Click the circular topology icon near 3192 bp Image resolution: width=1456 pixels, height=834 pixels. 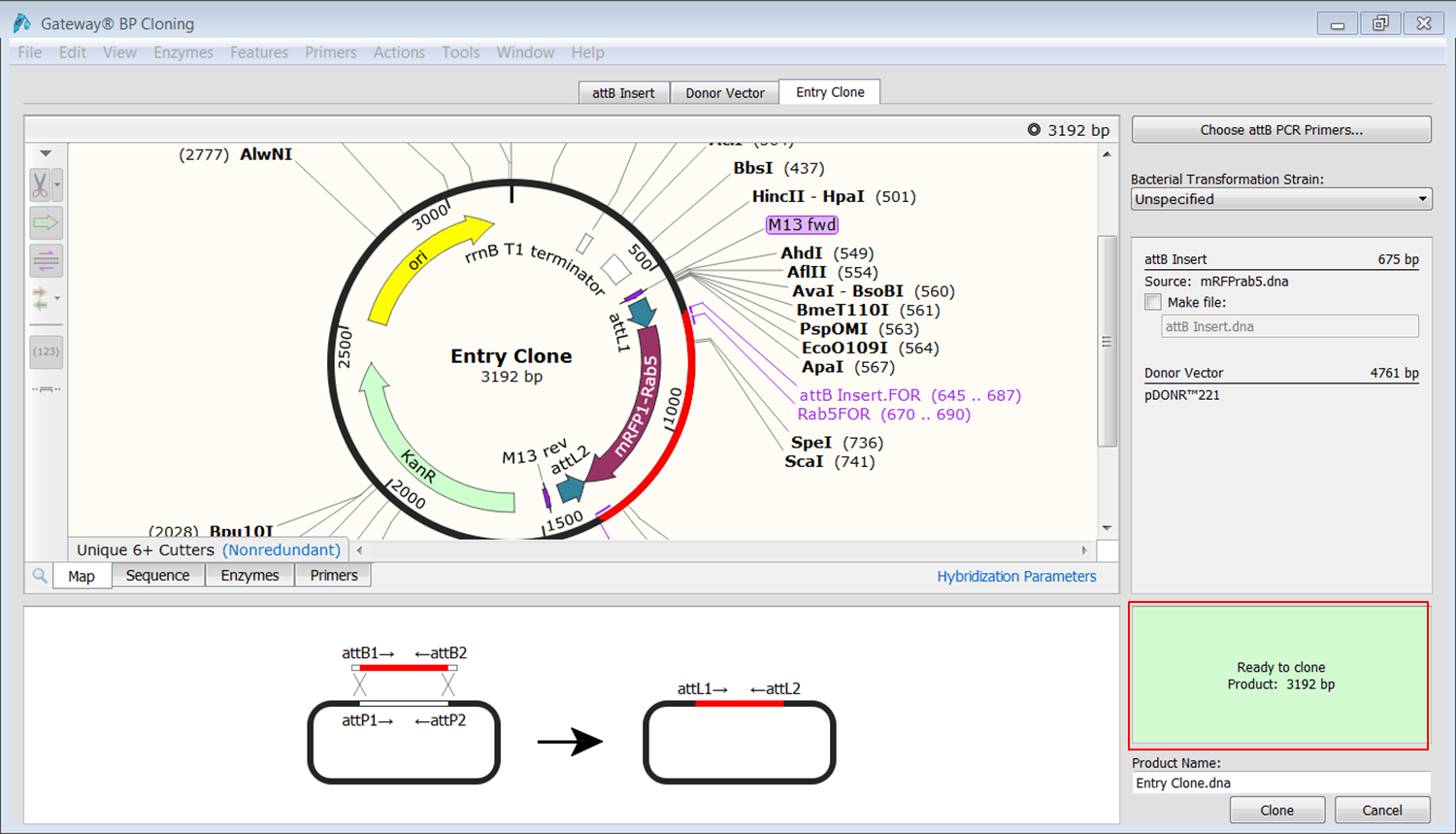(1034, 129)
